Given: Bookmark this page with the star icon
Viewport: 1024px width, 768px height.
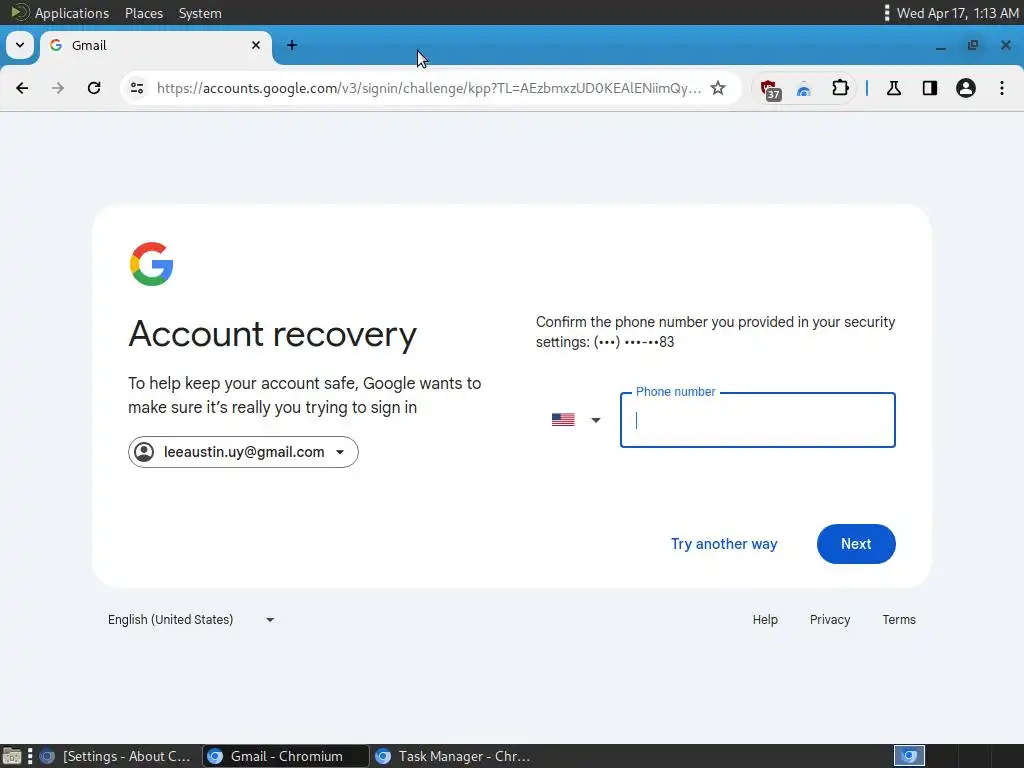Looking at the screenshot, I should (718, 88).
